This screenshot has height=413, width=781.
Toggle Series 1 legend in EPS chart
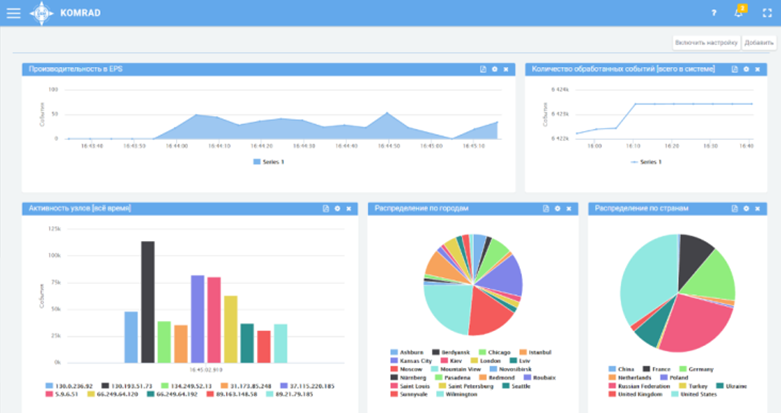coord(269,162)
